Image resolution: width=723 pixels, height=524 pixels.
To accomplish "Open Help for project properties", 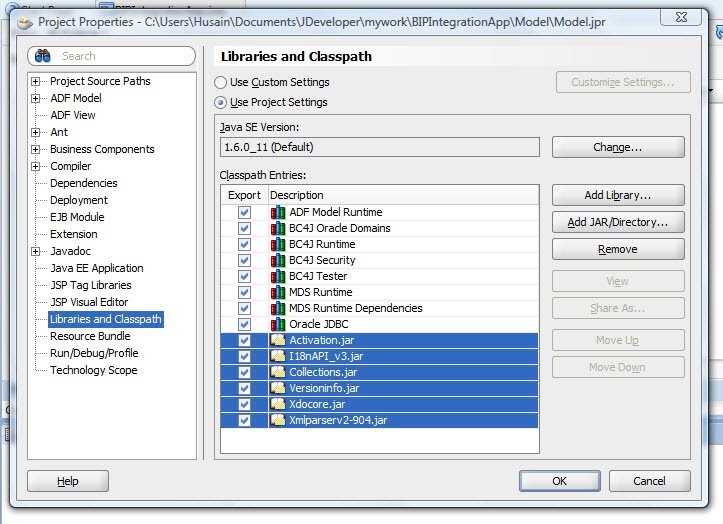I will [x=68, y=481].
